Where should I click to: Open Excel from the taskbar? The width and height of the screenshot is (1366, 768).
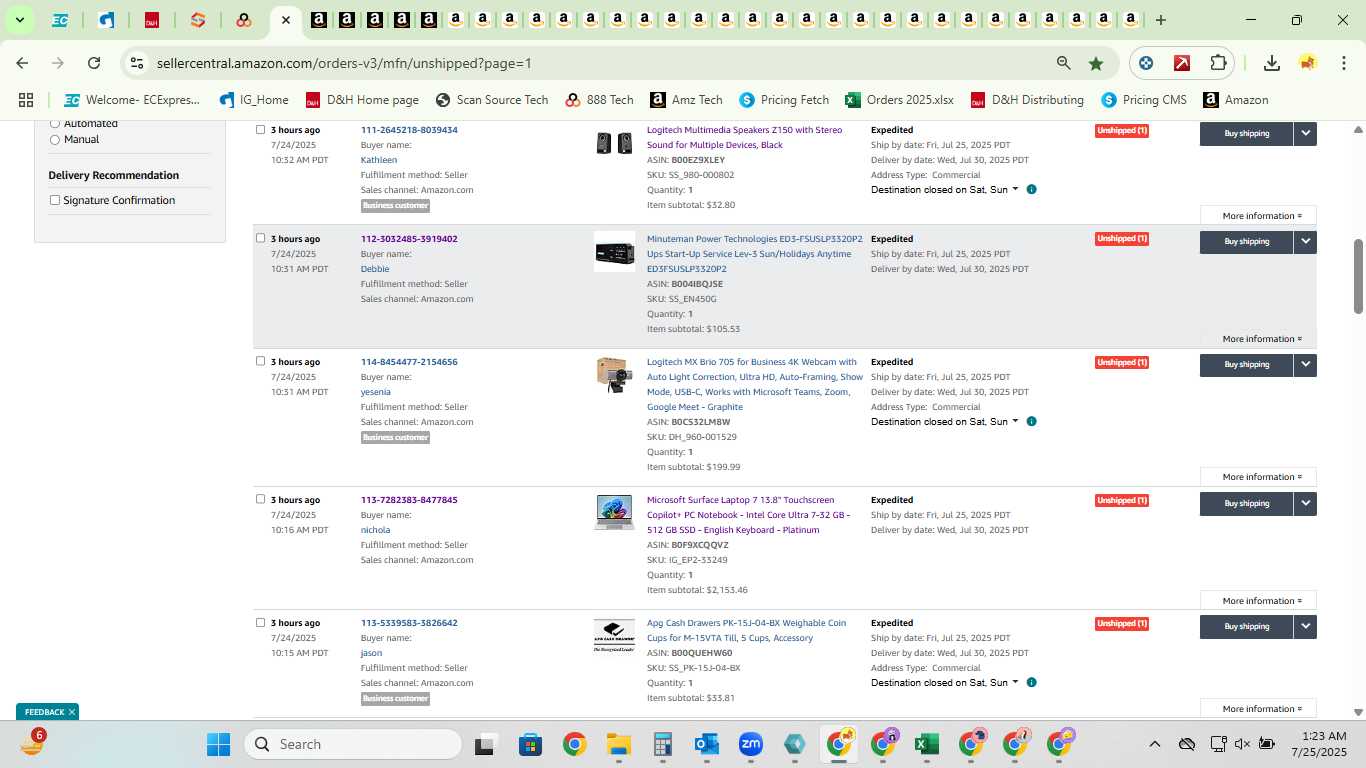tap(927, 744)
